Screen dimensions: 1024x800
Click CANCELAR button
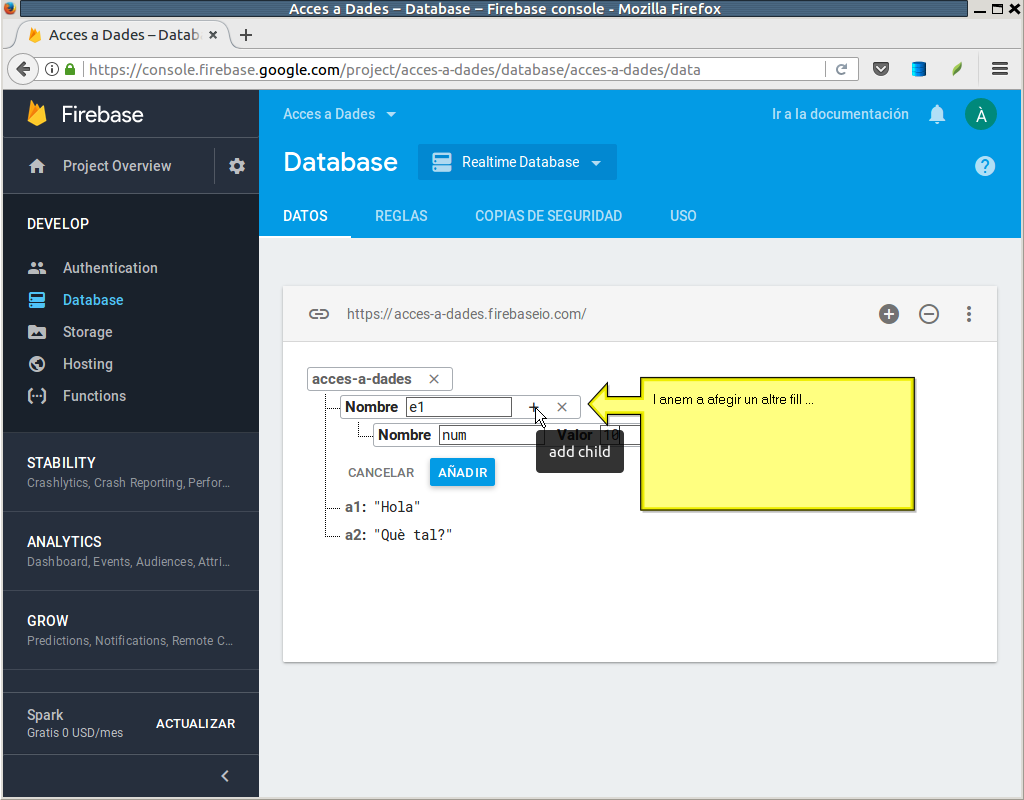click(x=381, y=472)
